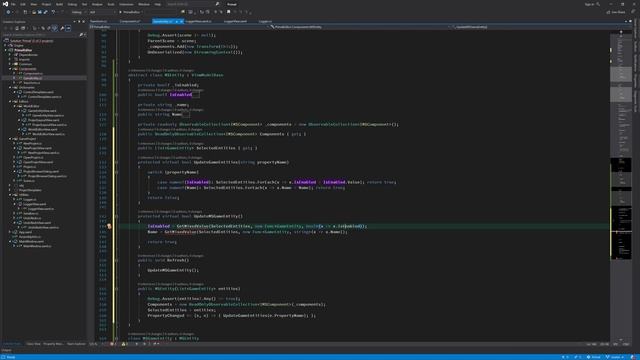This screenshot has height=360, width=640.
Task: Collapse the abstract class MSEntity outlining box
Action: point(116,75)
